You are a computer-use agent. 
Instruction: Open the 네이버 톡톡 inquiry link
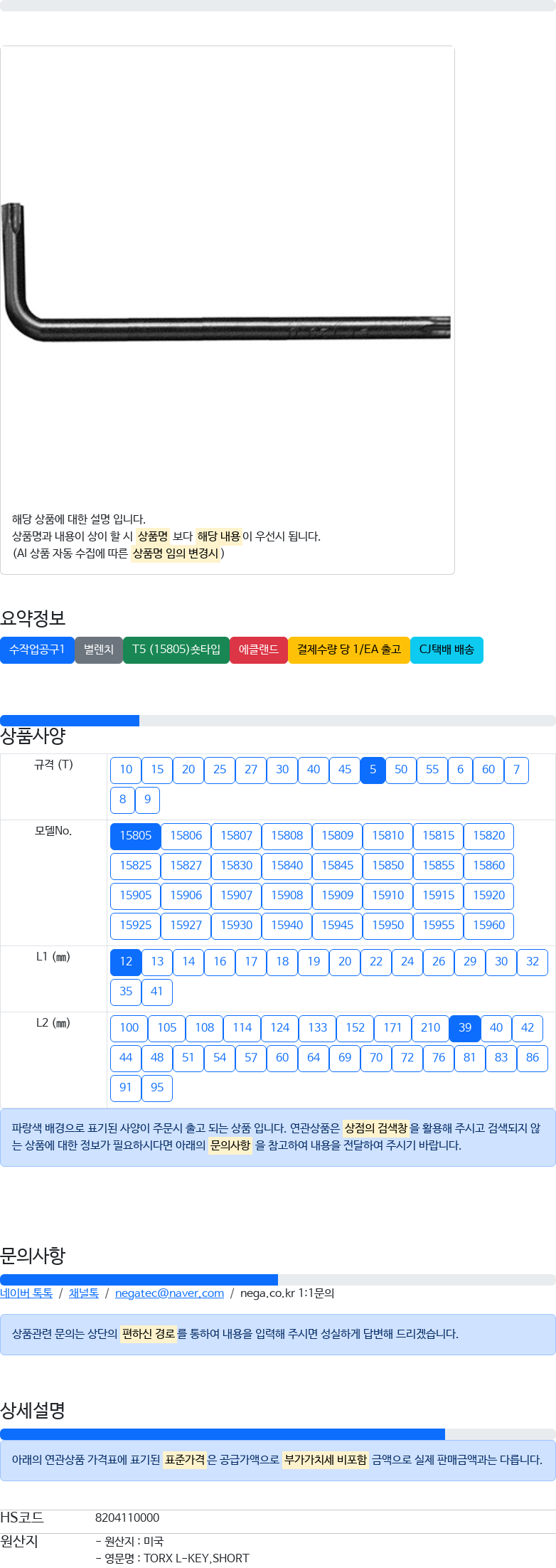pyautogui.click(x=26, y=1293)
